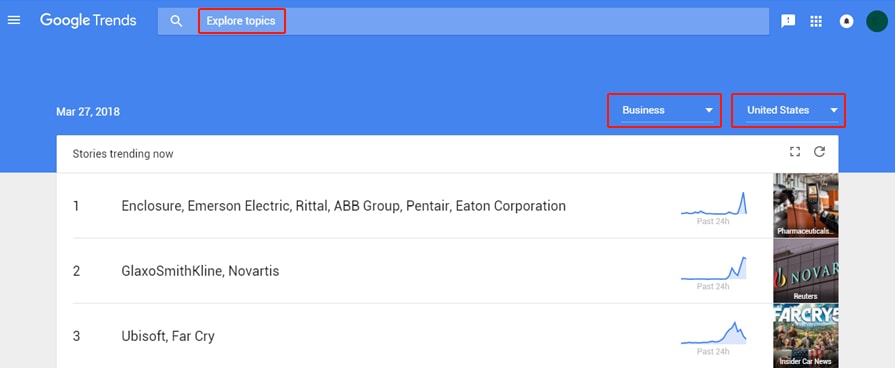Screen dimensions: 895x368
Task: Open the hamburger main menu
Action: [14, 21]
